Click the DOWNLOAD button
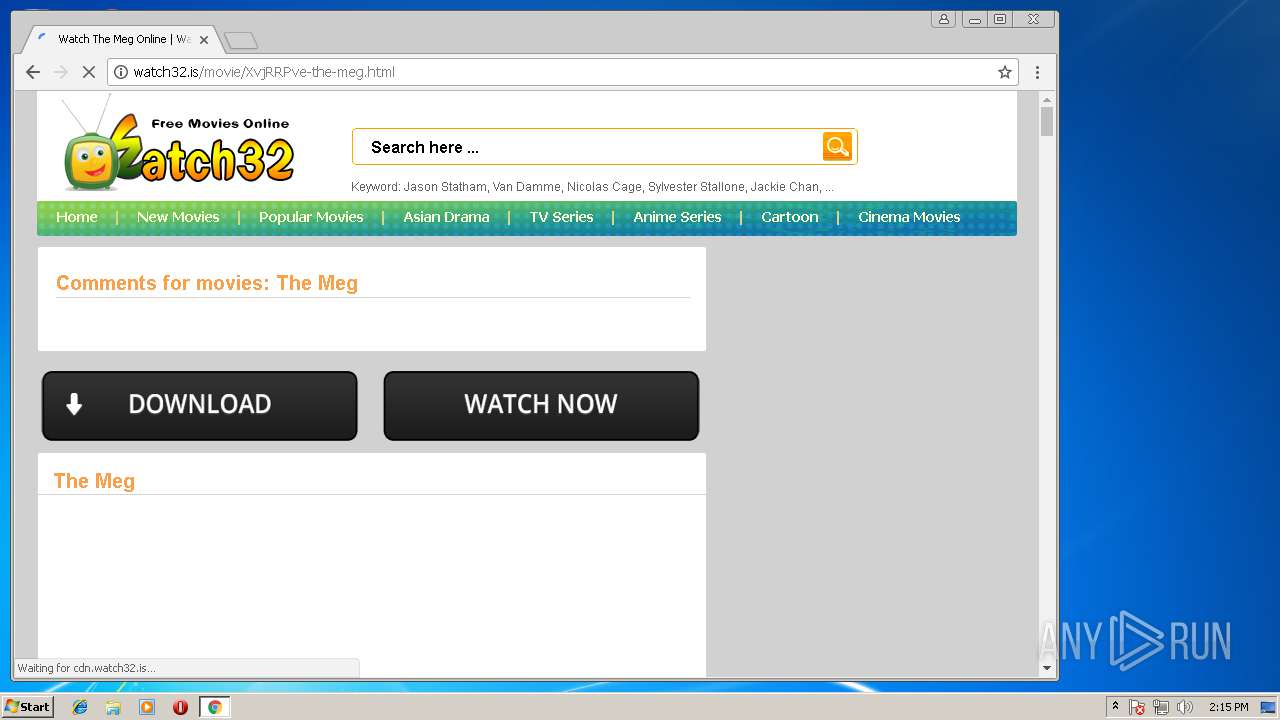Screen dimensions: 1280x720 (x=199, y=405)
